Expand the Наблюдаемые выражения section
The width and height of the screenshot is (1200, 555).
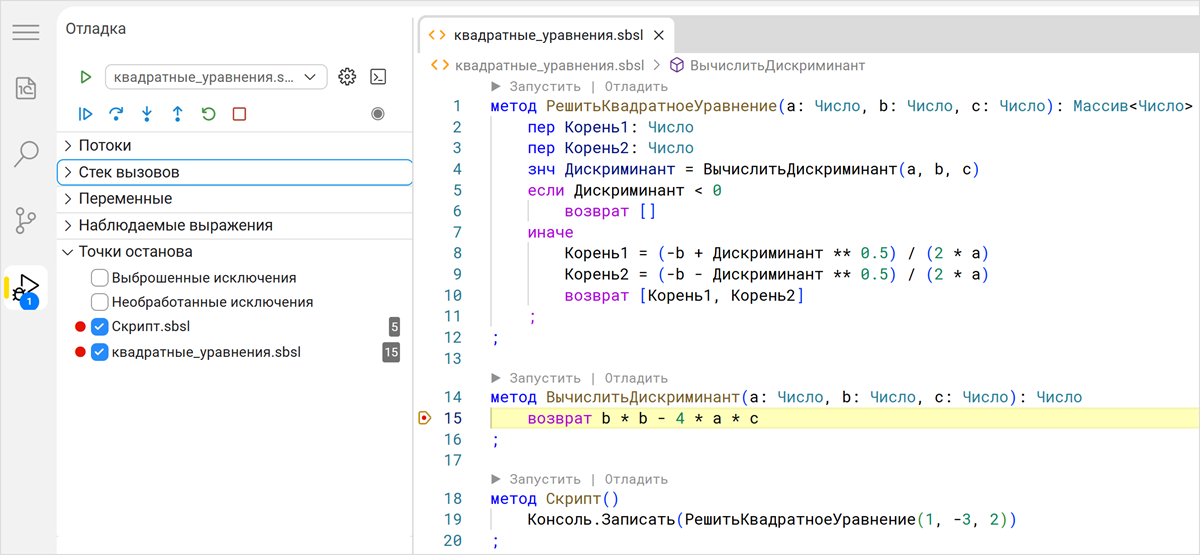click(235, 225)
